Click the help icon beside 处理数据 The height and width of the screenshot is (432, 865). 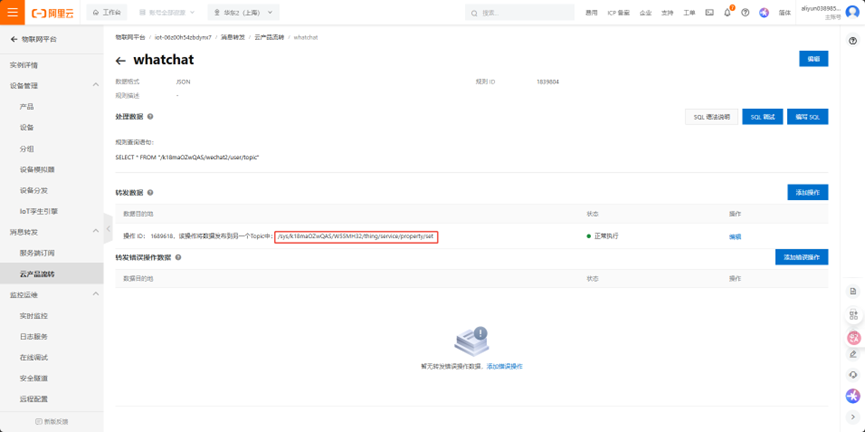(x=150, y=117)
